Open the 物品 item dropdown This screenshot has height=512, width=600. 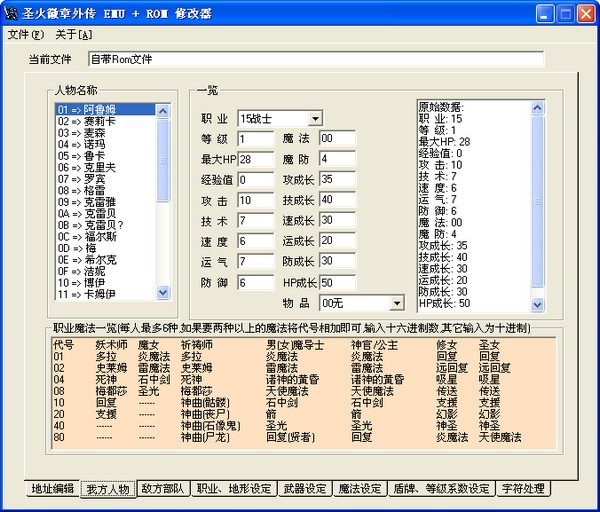(x=397, y=303)
